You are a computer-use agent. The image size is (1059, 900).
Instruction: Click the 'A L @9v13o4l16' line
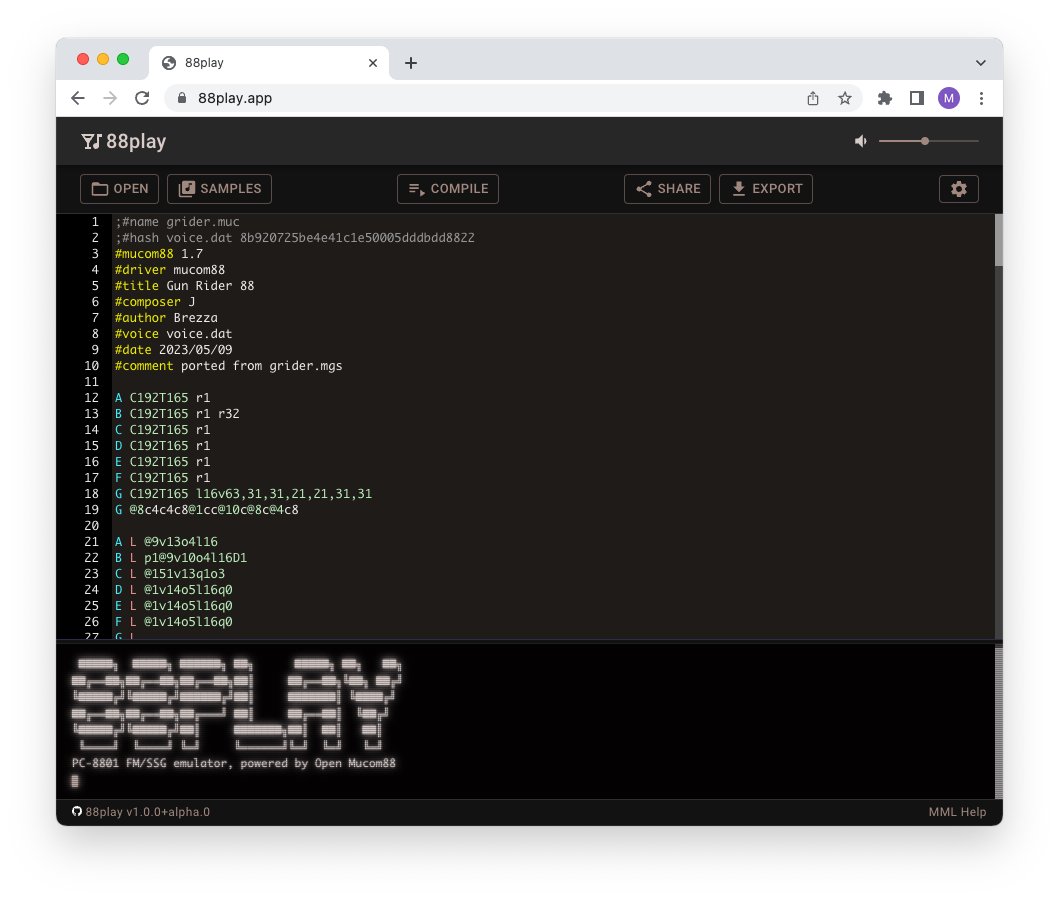166,541
